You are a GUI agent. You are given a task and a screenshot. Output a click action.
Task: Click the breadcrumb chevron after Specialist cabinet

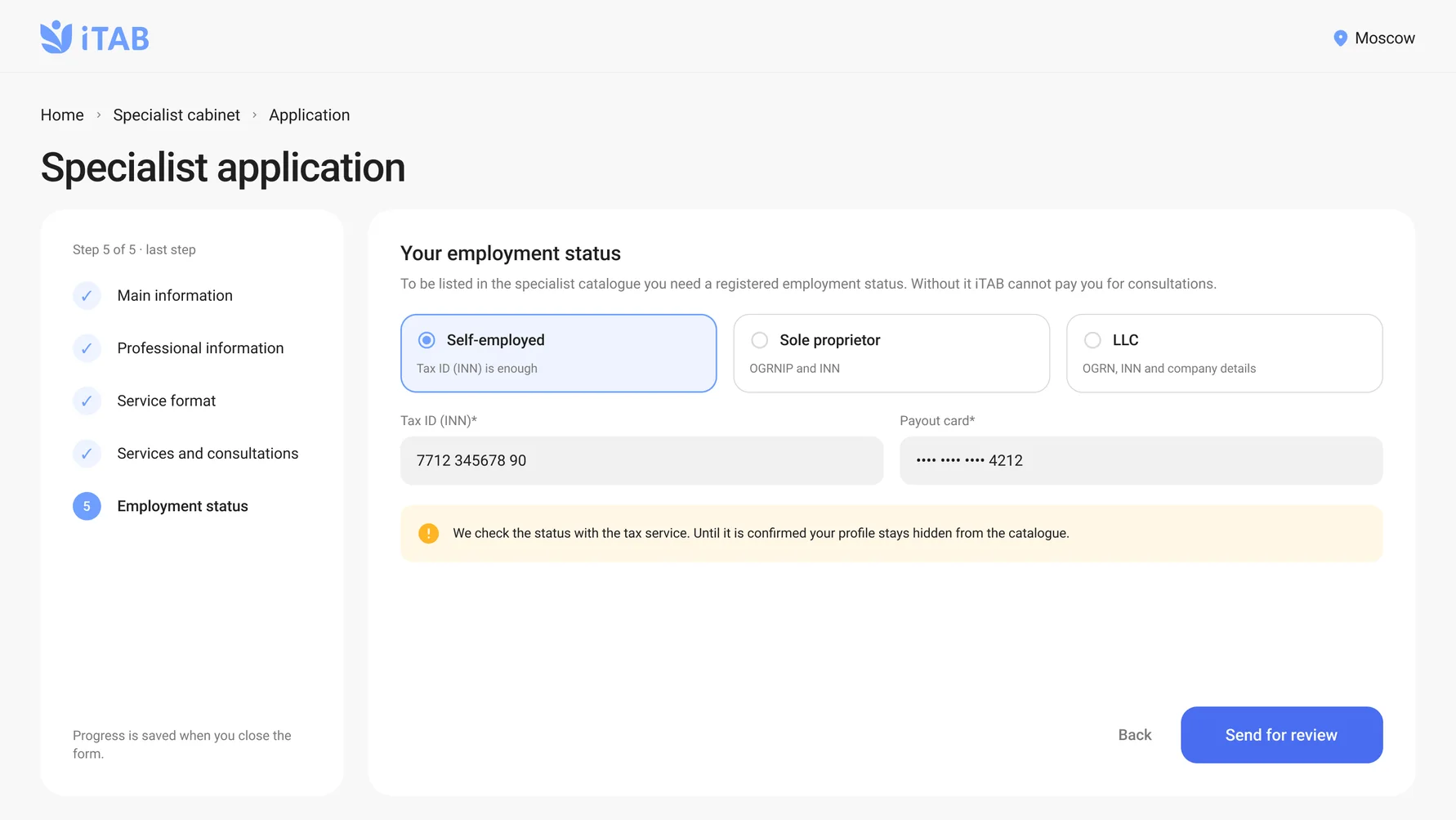[255, 115]
